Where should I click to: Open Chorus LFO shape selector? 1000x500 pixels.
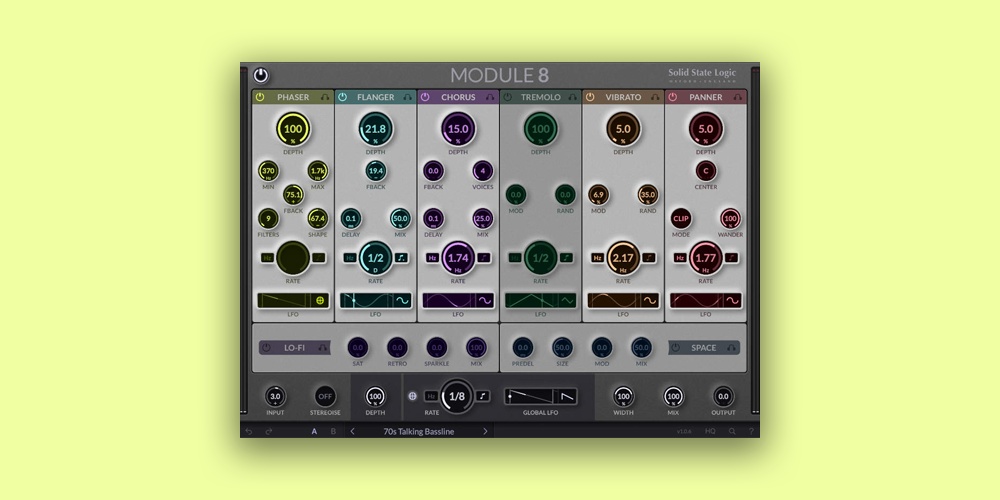point(485,300)
